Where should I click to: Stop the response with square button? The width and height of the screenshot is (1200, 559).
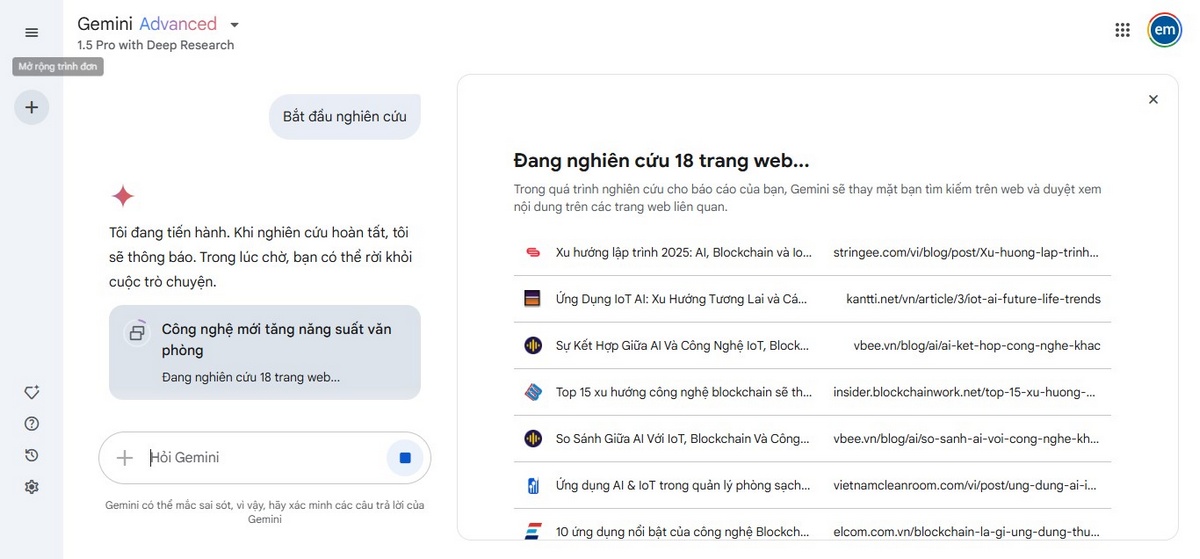pos(405,457)
